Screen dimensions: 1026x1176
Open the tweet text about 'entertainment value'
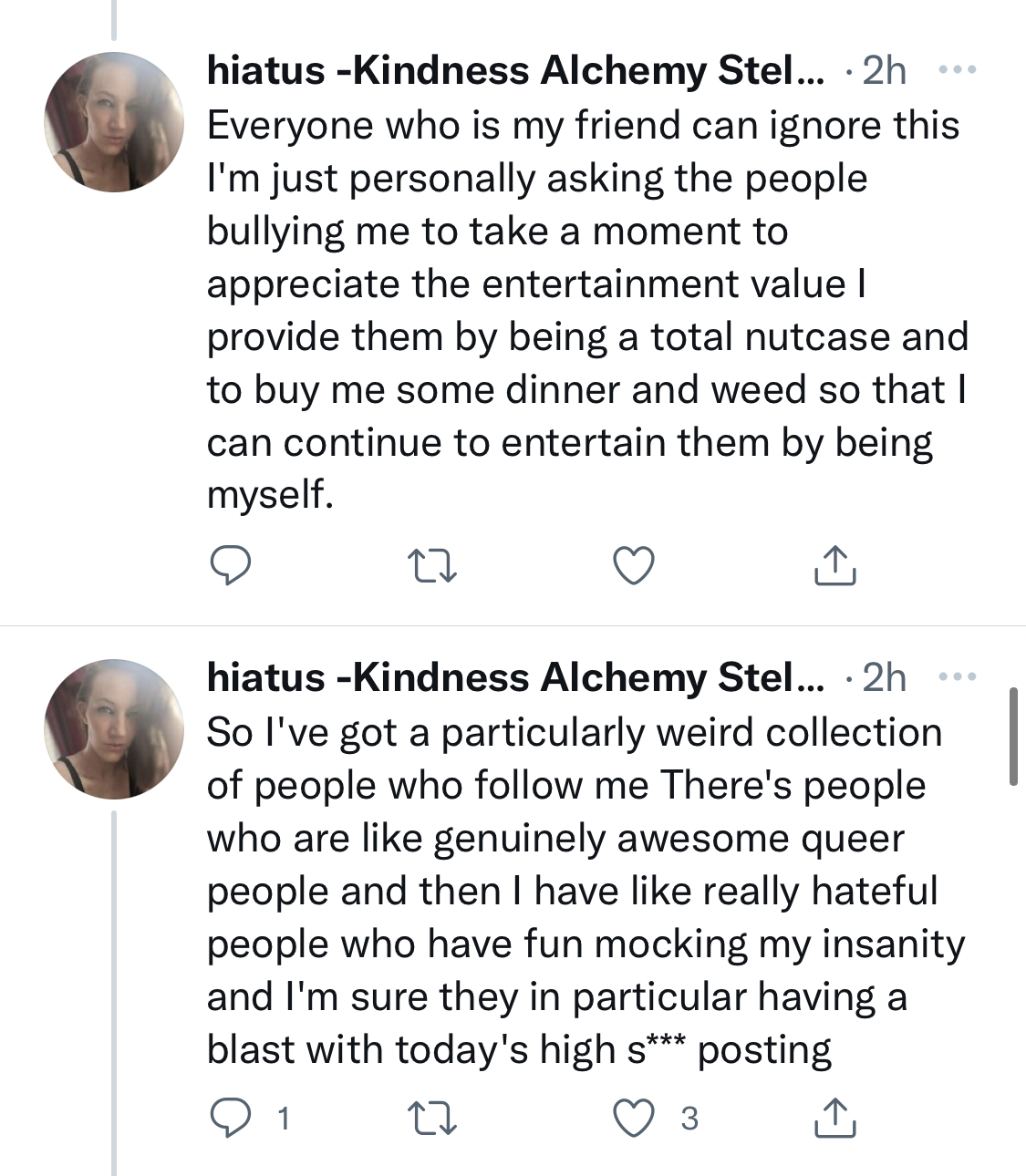pos(587,309)
